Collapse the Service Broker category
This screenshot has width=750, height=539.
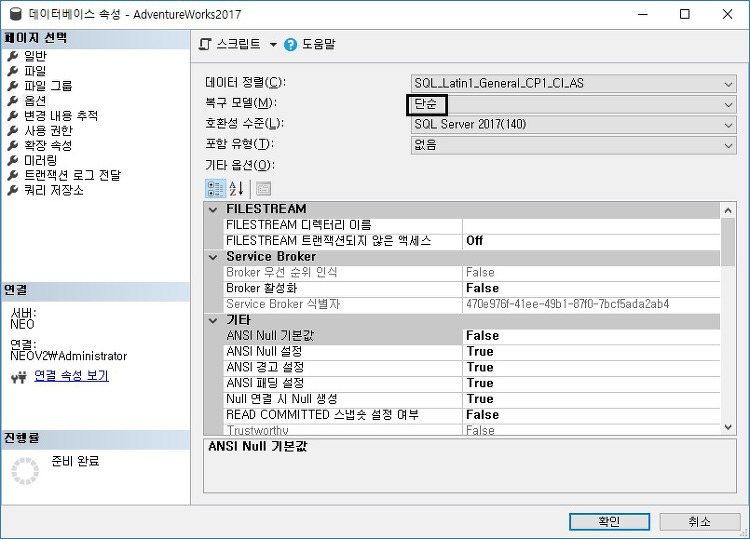point(213,257)
